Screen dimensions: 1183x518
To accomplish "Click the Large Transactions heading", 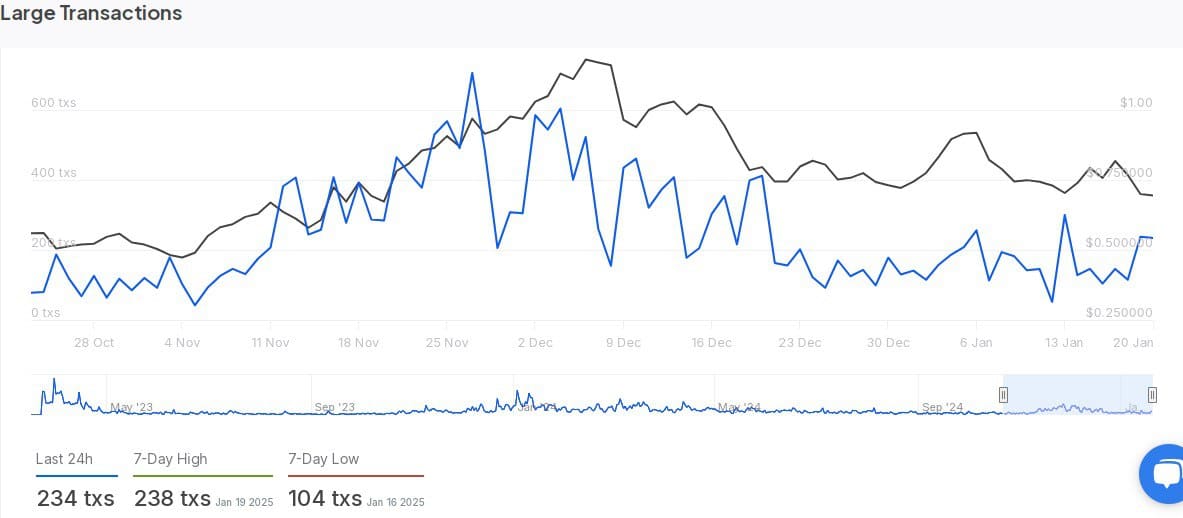I will pyautogui.click(x=91, y=13).
